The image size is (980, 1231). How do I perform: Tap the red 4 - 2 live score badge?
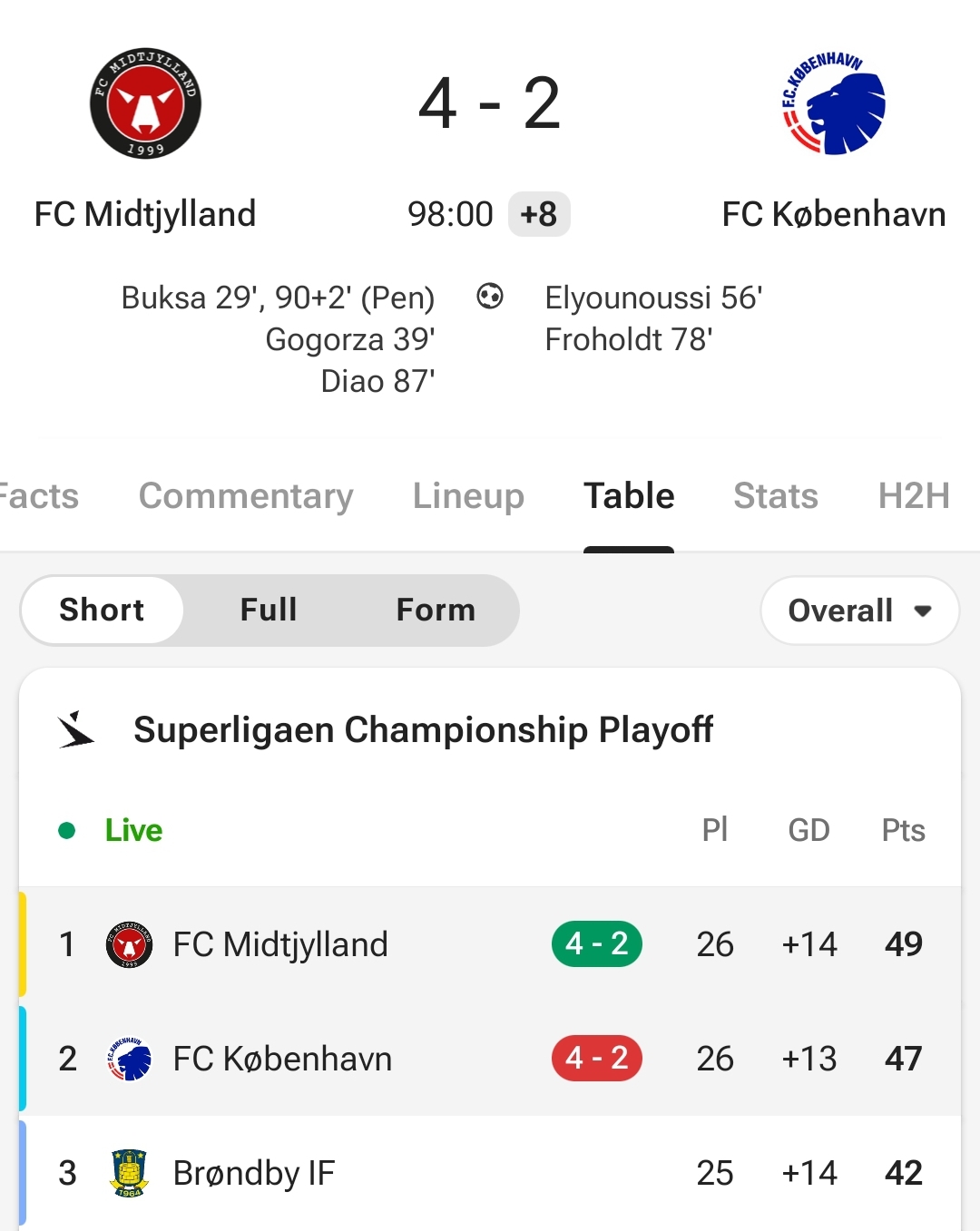597,1058
